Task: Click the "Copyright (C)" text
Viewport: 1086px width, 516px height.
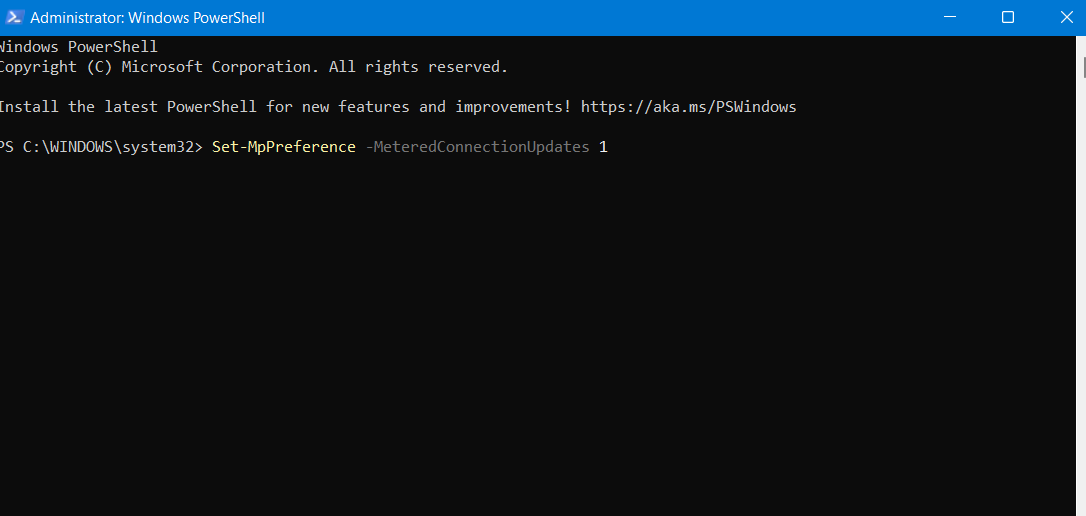Action: [x=55, y=67]
